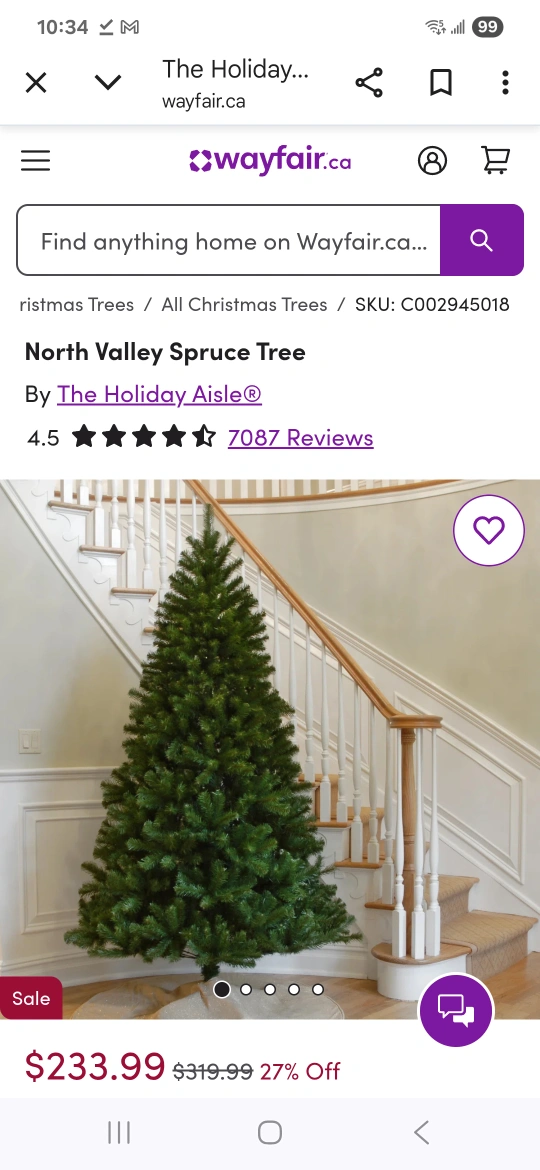Bookmark this page in the browser
The width and height of the screenshot is (540, 1170).
pyautogui.click(x=441, y=83)
